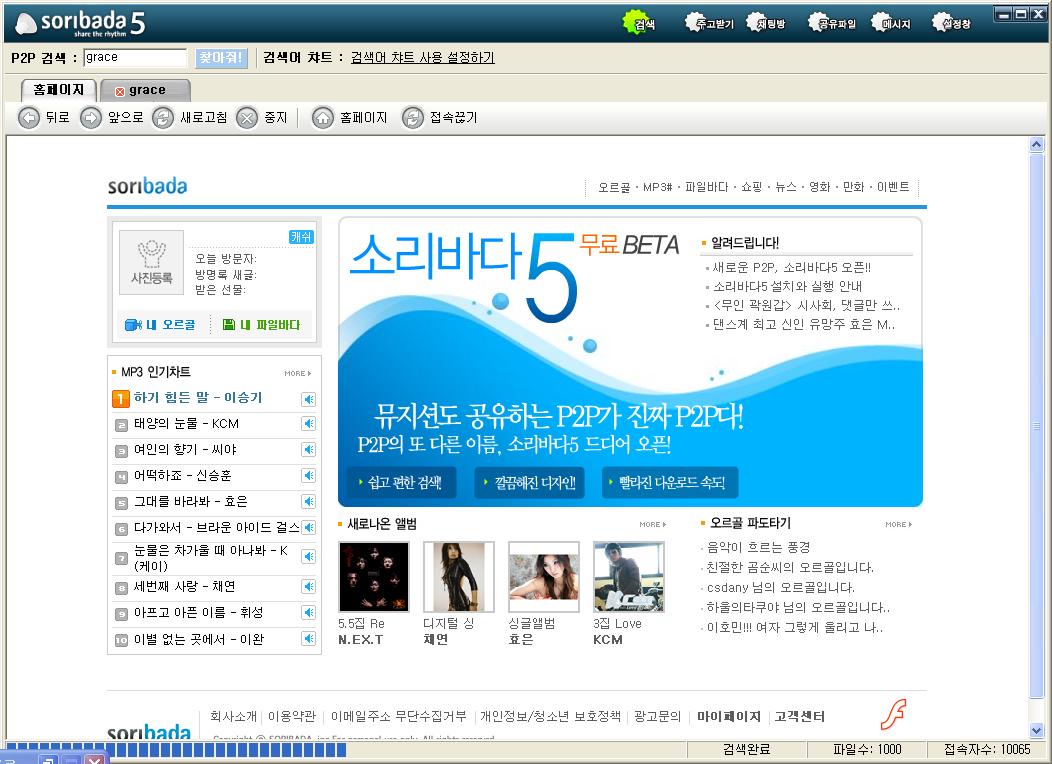
Task: Play preview of 눈물은 차가울 때 아나봐
Action: pyautogui.click(x=308, y=556)
